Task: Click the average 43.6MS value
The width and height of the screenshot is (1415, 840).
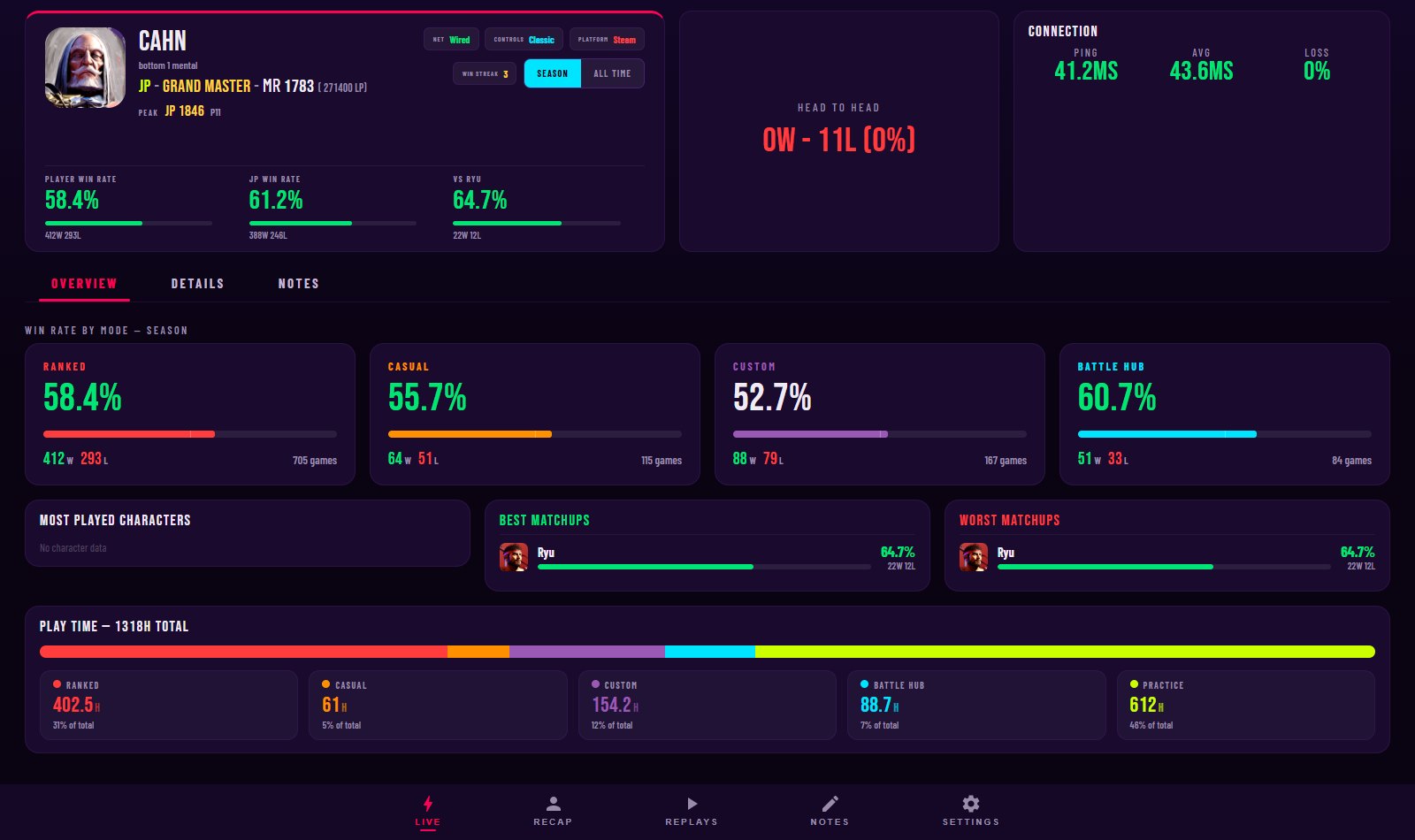Action: coord(1201,71)
